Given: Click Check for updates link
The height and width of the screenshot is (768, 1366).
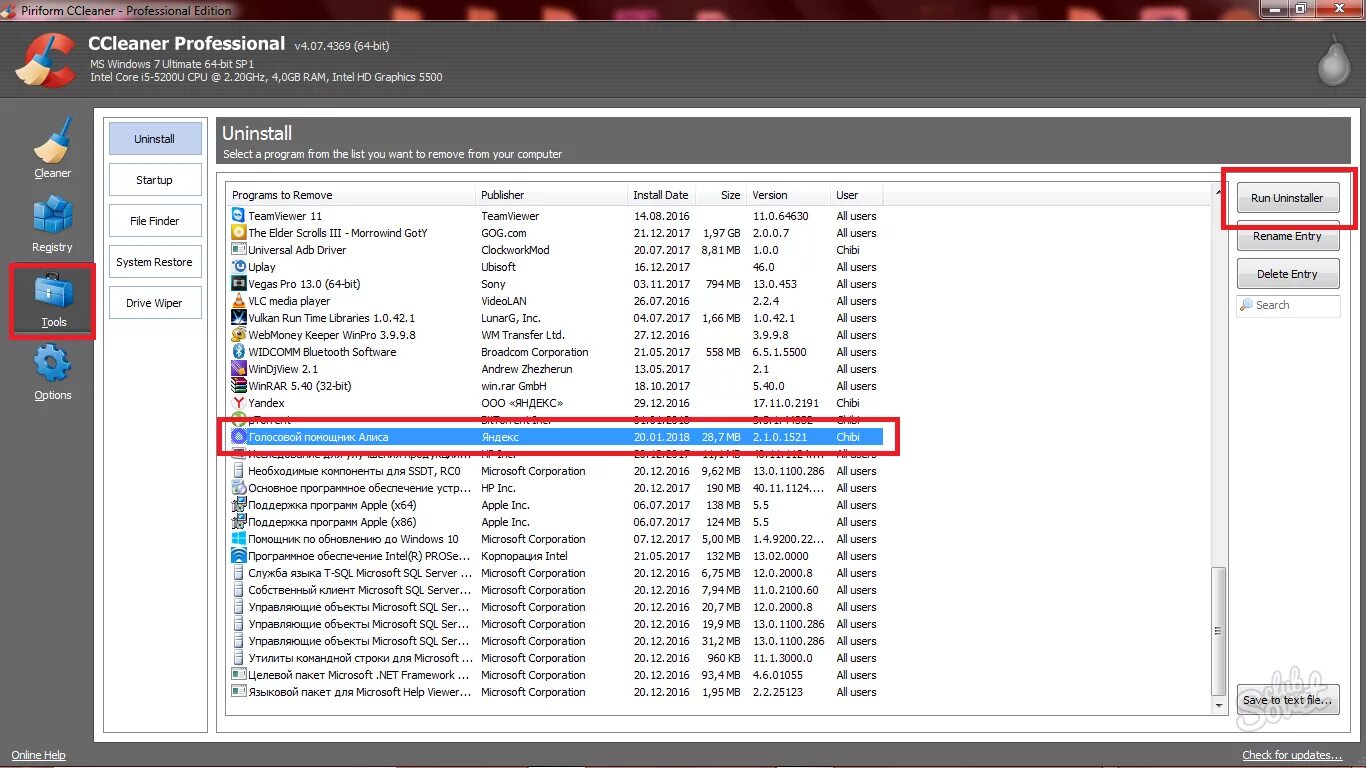Looking at the screenshot, I should click(1292, 755).
